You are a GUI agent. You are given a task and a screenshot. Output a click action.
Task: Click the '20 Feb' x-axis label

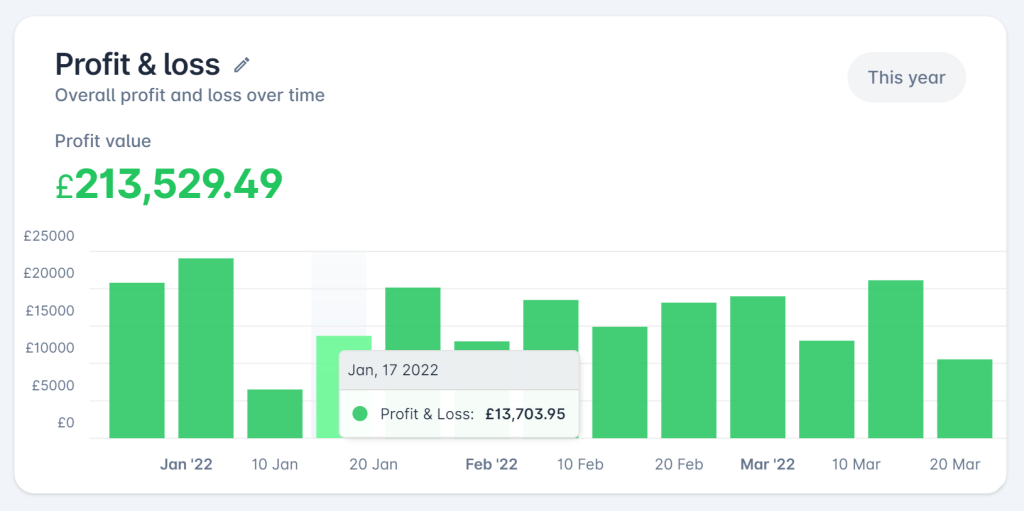tap(679, 465)
